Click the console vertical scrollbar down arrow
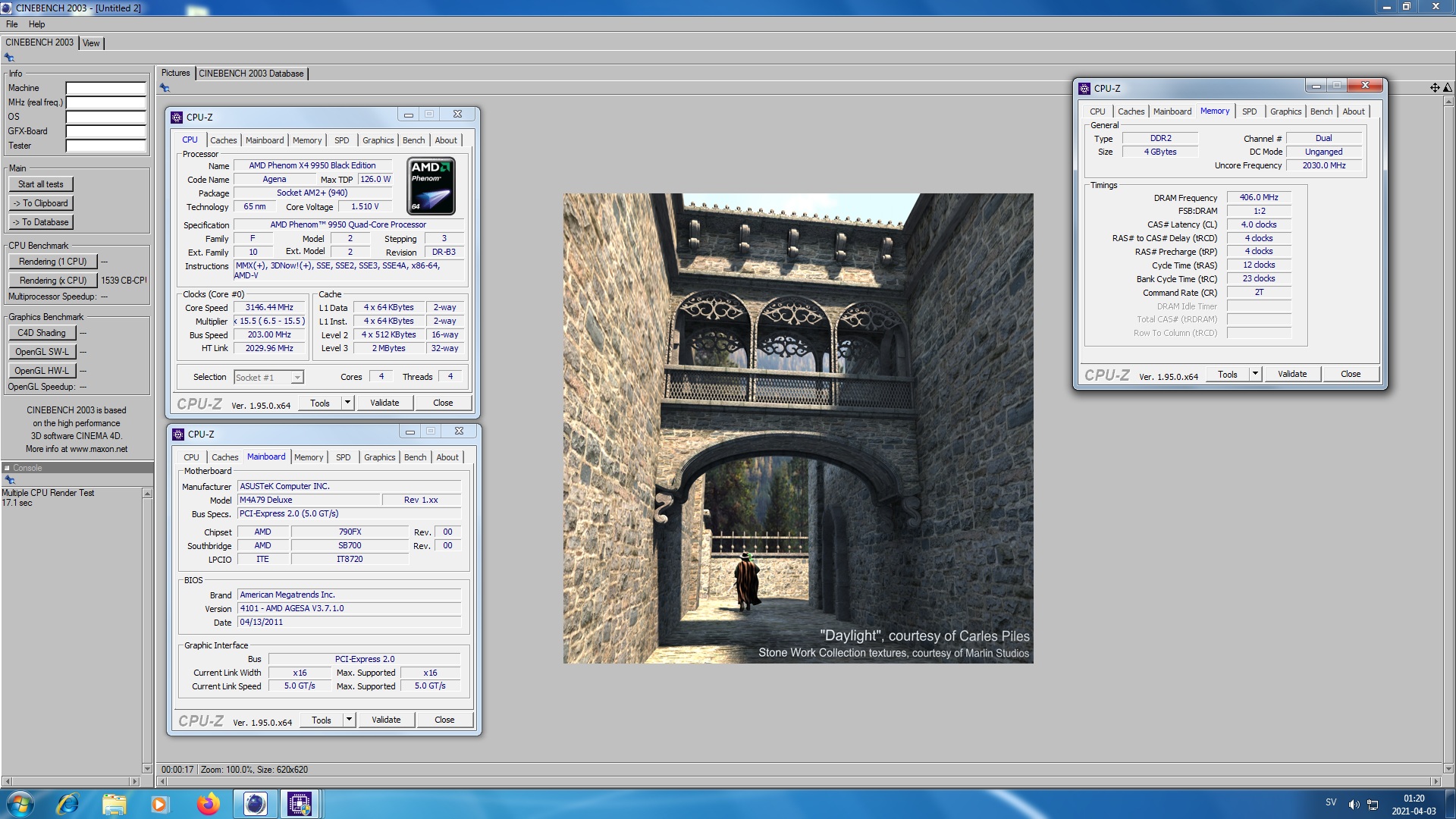The height and width of the screenshot is (819, 1456). pyautogui.click(x=147, y=768)
